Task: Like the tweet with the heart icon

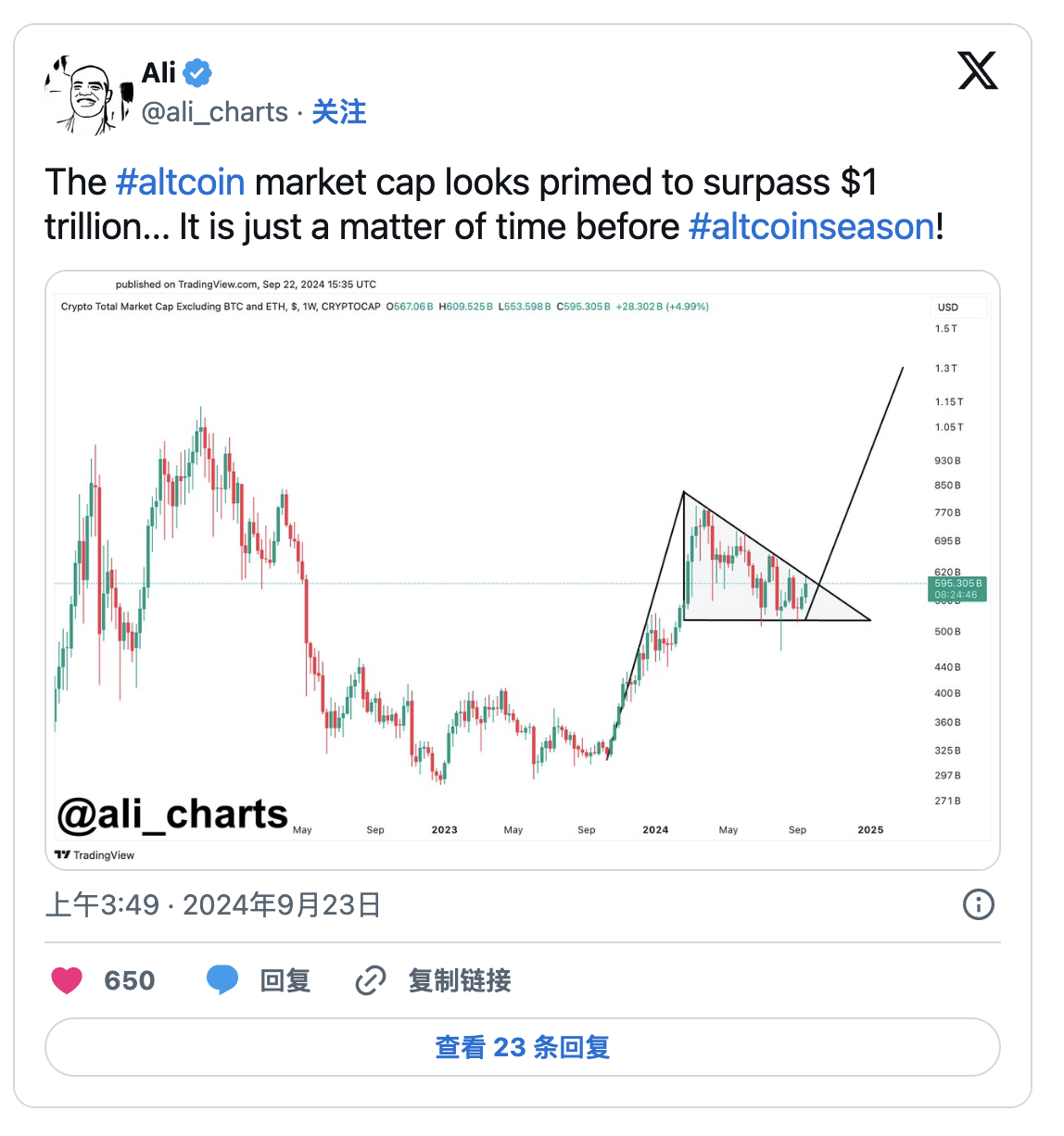Action: point(67,980)
